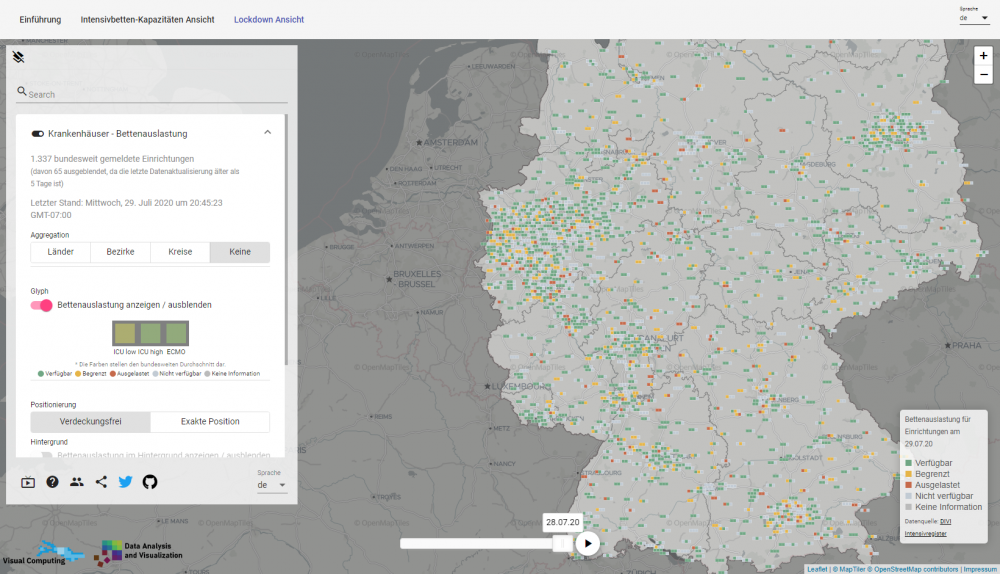Open the Twitter bird icon
Viewport: 1000px width, 574px height.
(125, 482)
